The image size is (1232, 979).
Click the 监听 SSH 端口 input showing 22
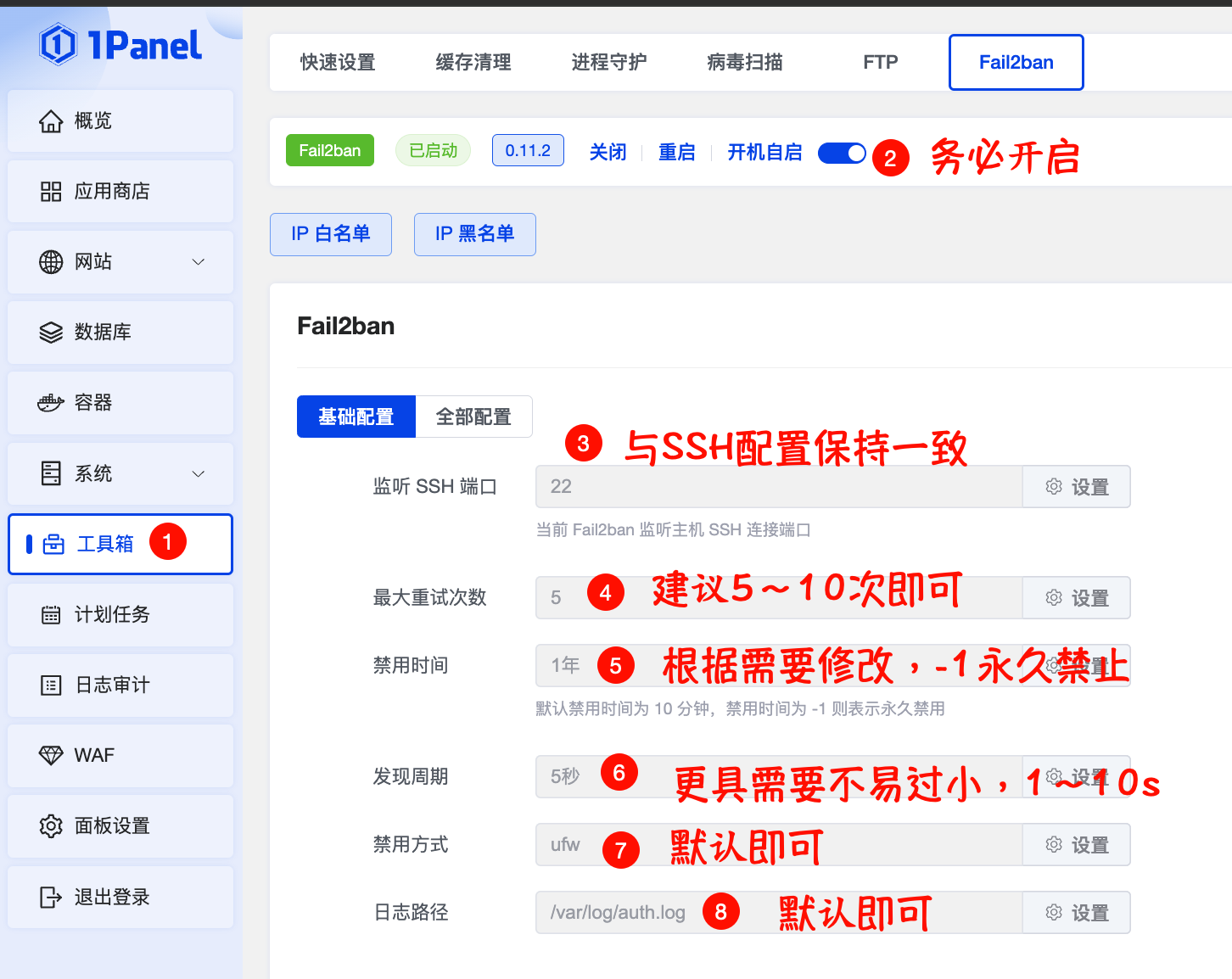pos(779,487)
